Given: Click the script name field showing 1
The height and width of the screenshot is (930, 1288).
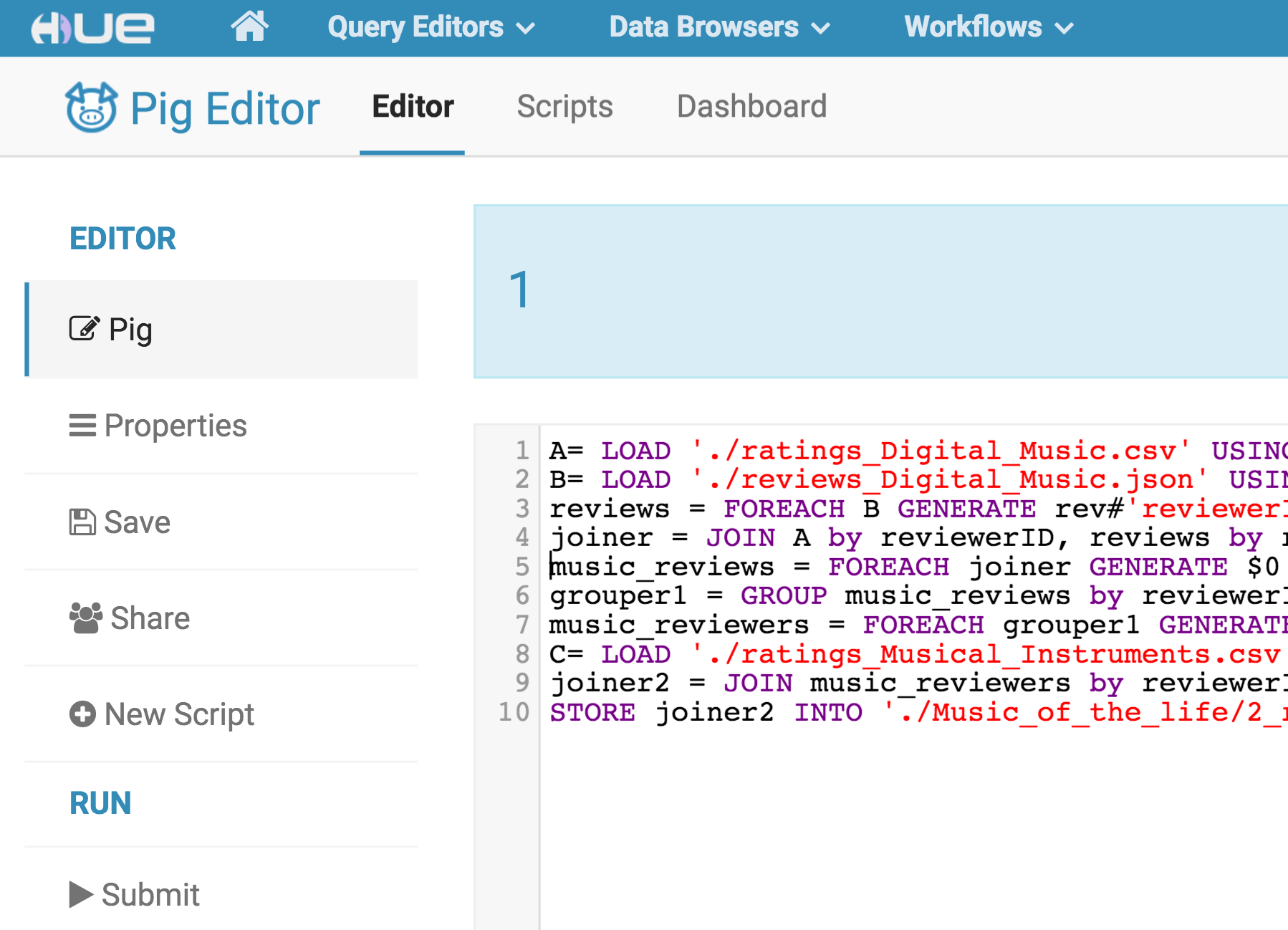Looking at the screenshot, I should click(880, 292).
